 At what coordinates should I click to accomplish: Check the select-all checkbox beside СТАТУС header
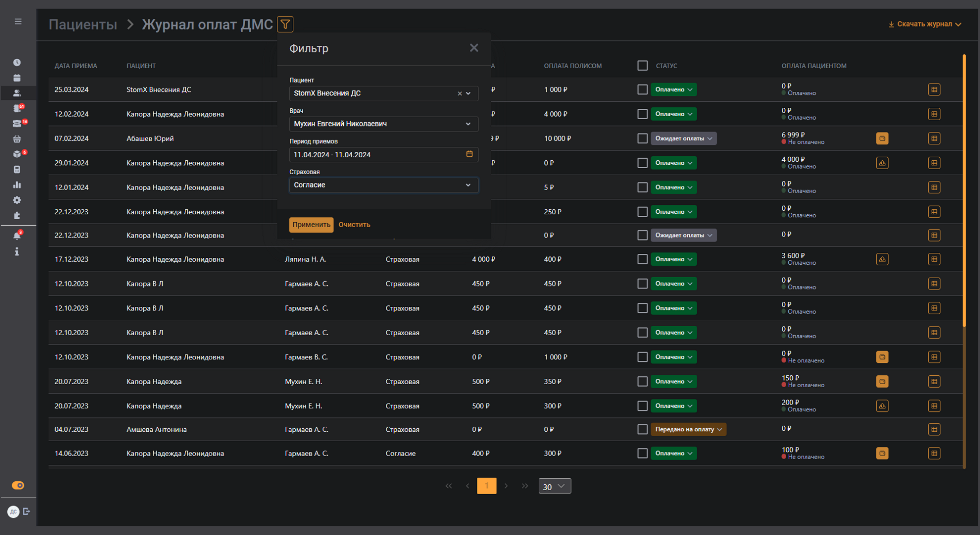click(642, 66)
